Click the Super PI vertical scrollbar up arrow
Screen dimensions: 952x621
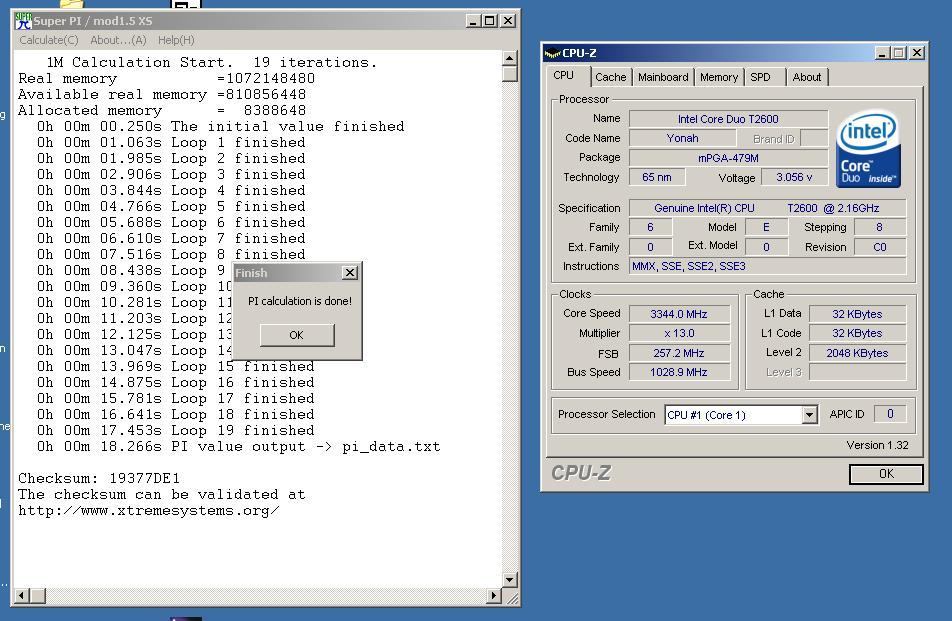(510, 58)
